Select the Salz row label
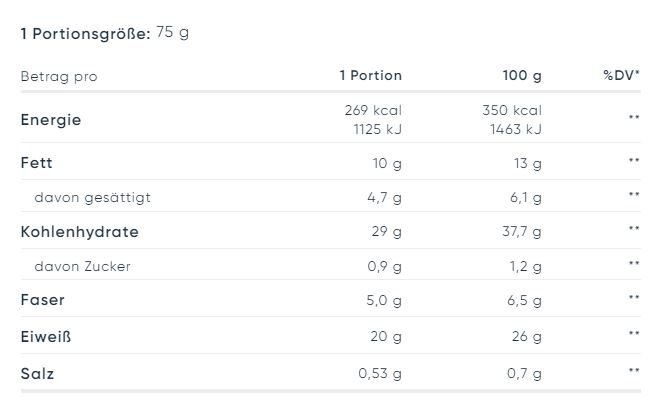The width and height of the screenshot is (660, 401). (37, 374)
